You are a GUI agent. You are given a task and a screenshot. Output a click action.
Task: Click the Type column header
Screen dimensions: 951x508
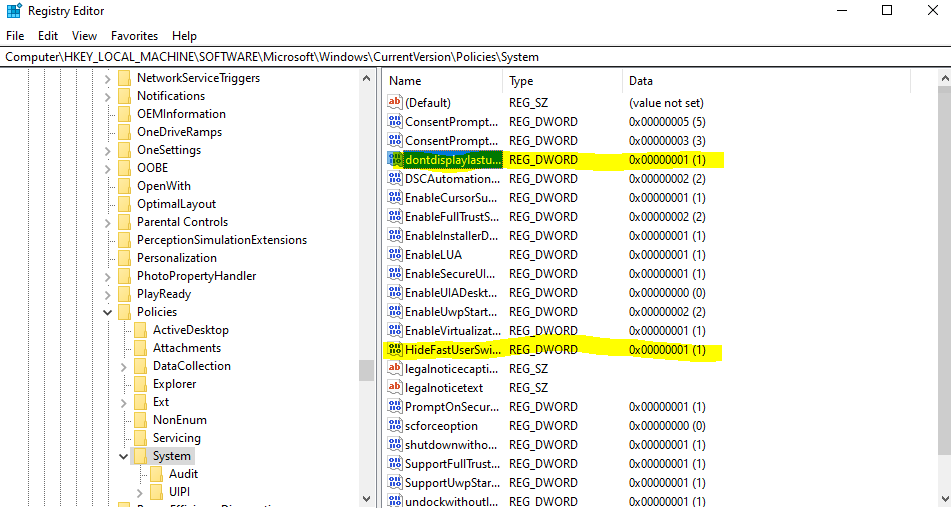(x=563, y=81)
